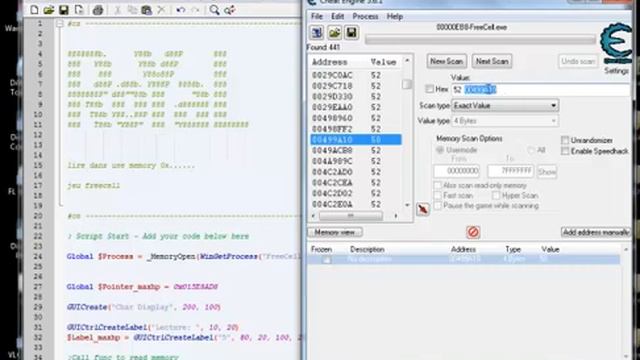Click editor line with $Pointer_maxhp
Image resolution: width=640 pixels, height=360 pixels.
[x=143, y=287]
